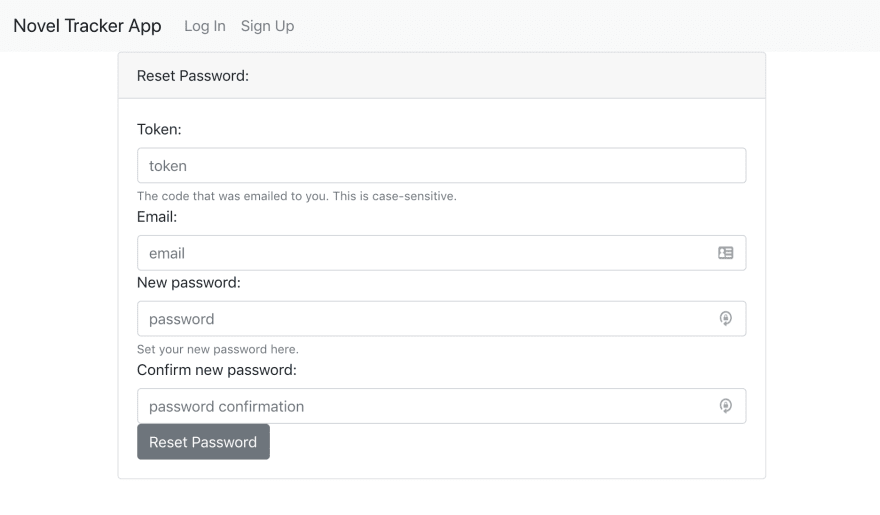The width and height of the screenshot is (880, 515).
Task: Click the password manager icon in New password field
Action: pos(725,319)
